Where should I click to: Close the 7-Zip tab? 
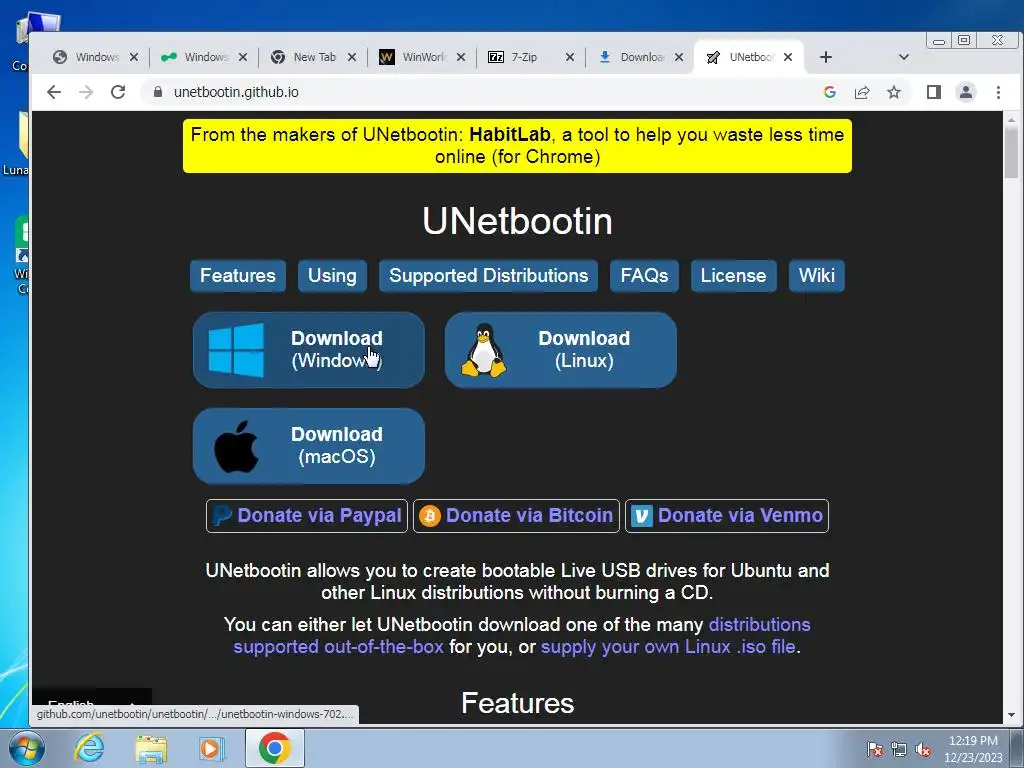pos(569,57)
